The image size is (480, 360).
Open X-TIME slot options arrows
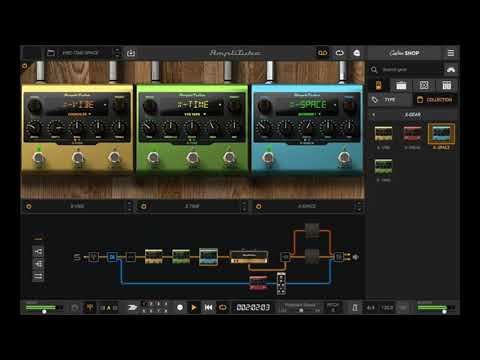point(244,206)
